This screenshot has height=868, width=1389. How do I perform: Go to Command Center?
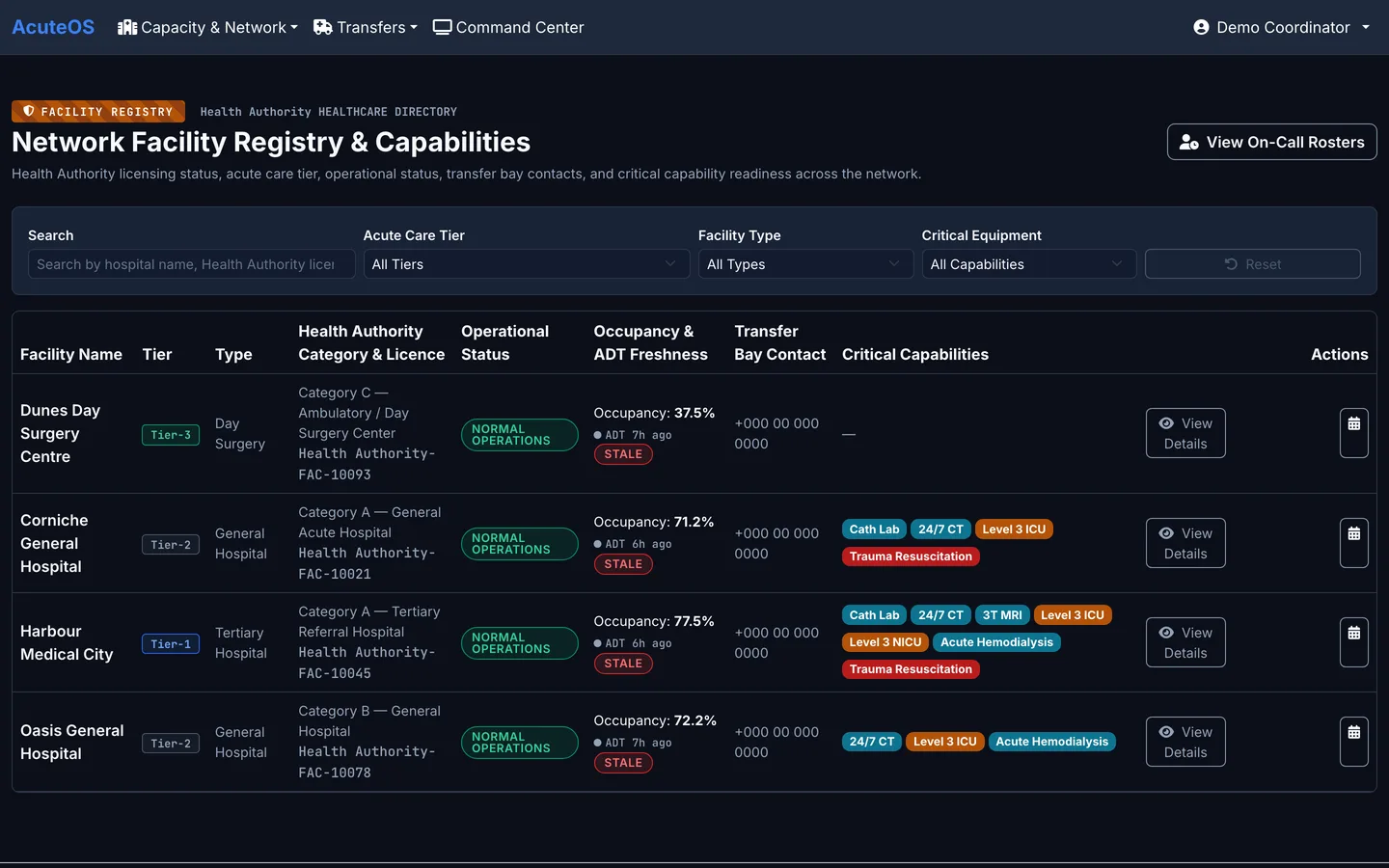pyautogui.click(x=508, y=27)
